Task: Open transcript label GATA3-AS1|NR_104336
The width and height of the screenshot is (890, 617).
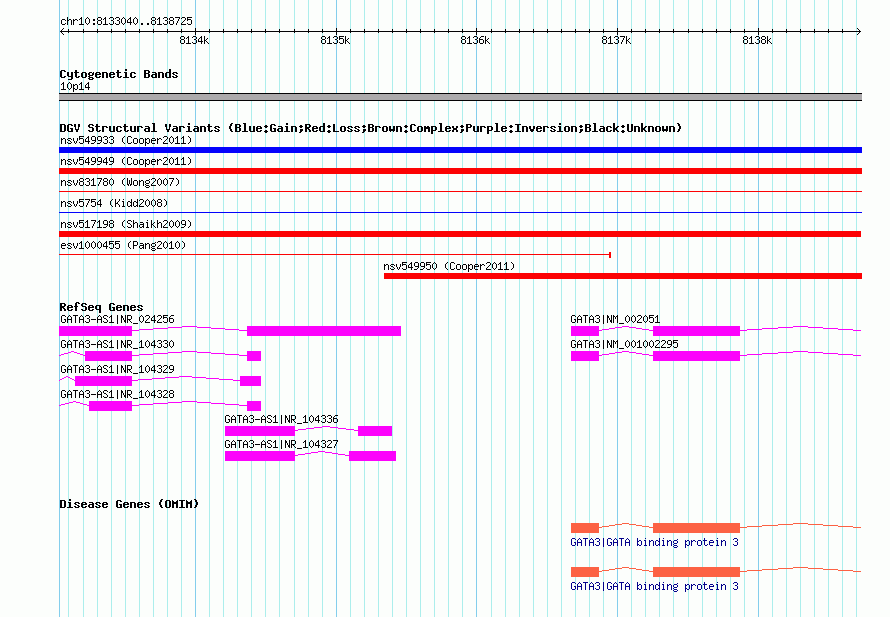Action: click(x=282, y=419)
